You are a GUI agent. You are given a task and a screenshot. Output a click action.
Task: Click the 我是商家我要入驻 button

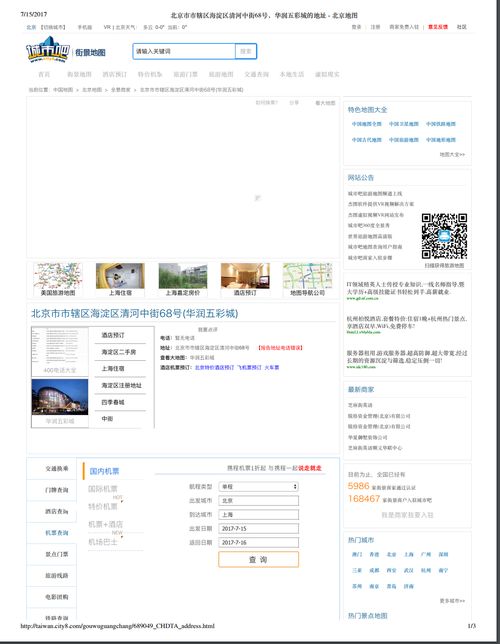tap(407, 515)
